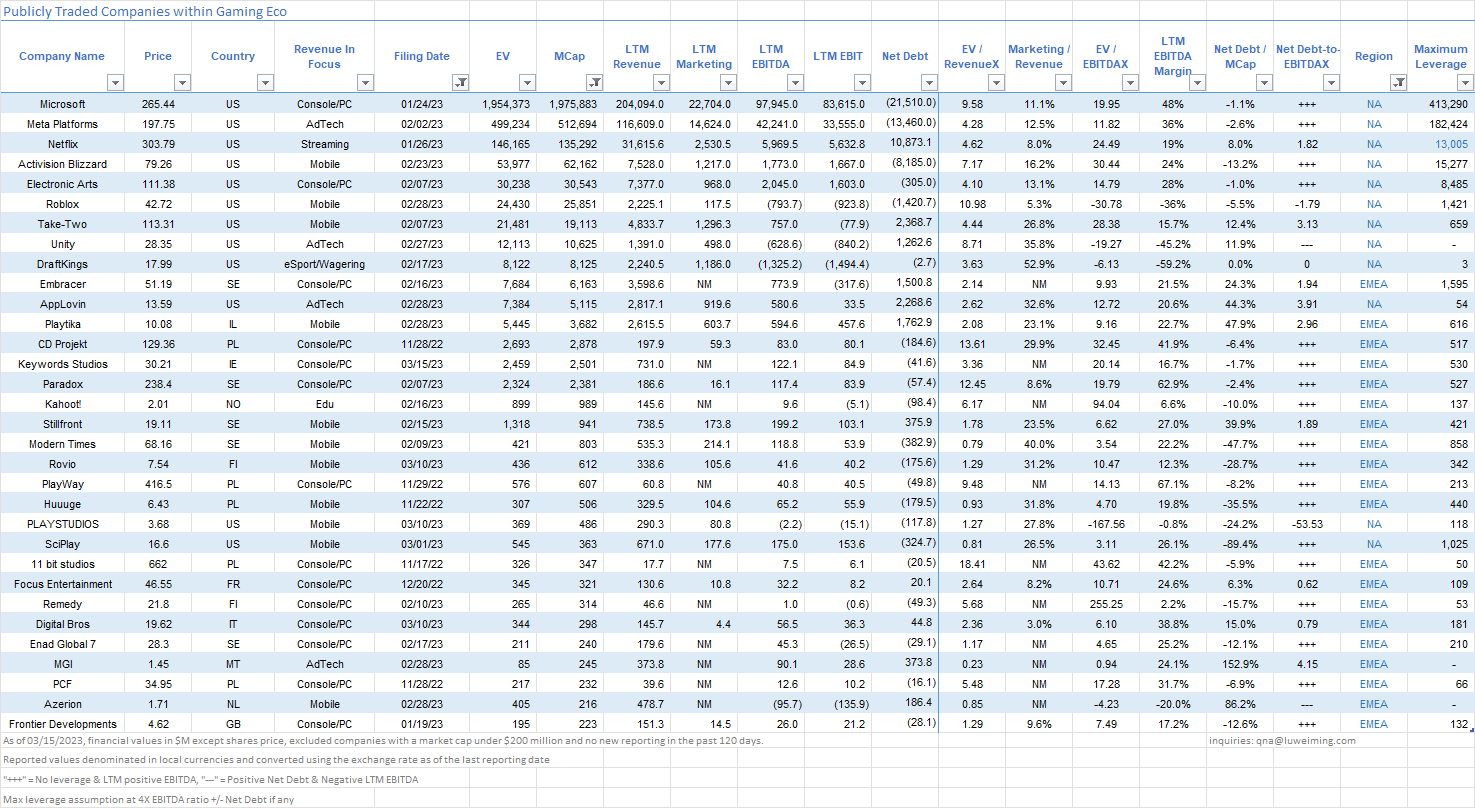Screen dimensions: 1475x808
Task: Select the 'Maximum Leverage' header text
Action: (1441, 57)
